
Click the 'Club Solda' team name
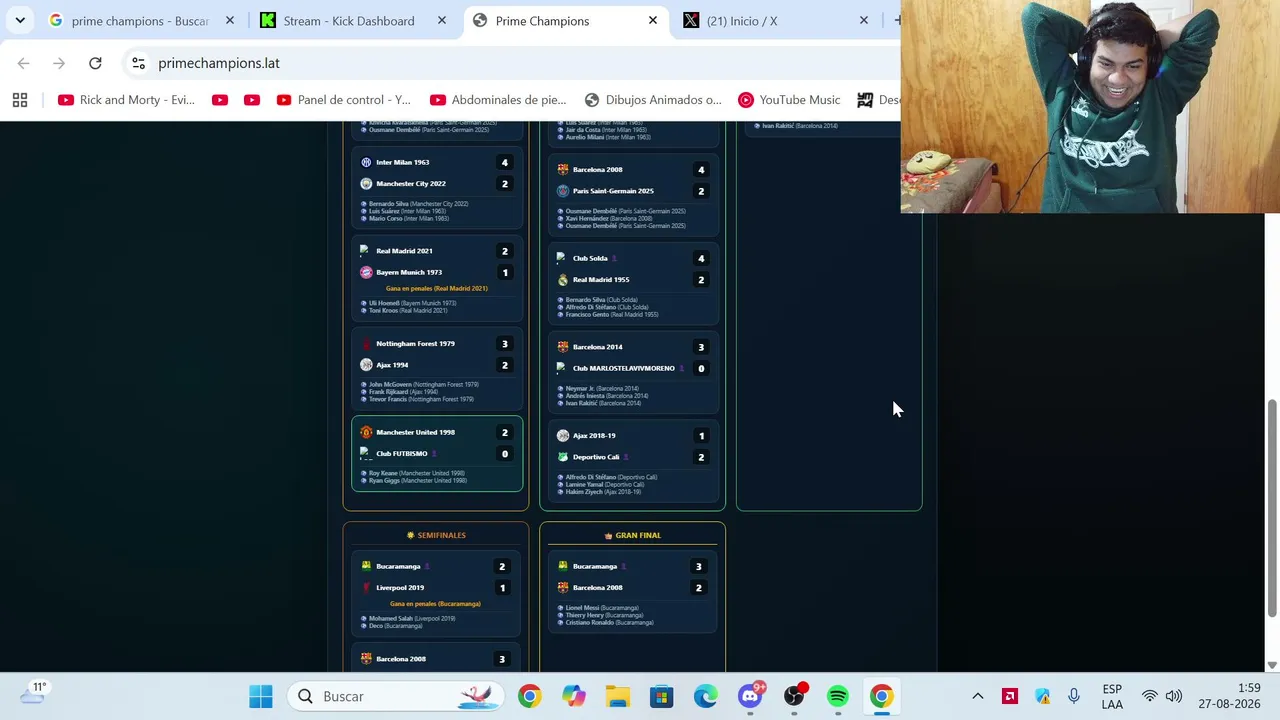point(590,258)
